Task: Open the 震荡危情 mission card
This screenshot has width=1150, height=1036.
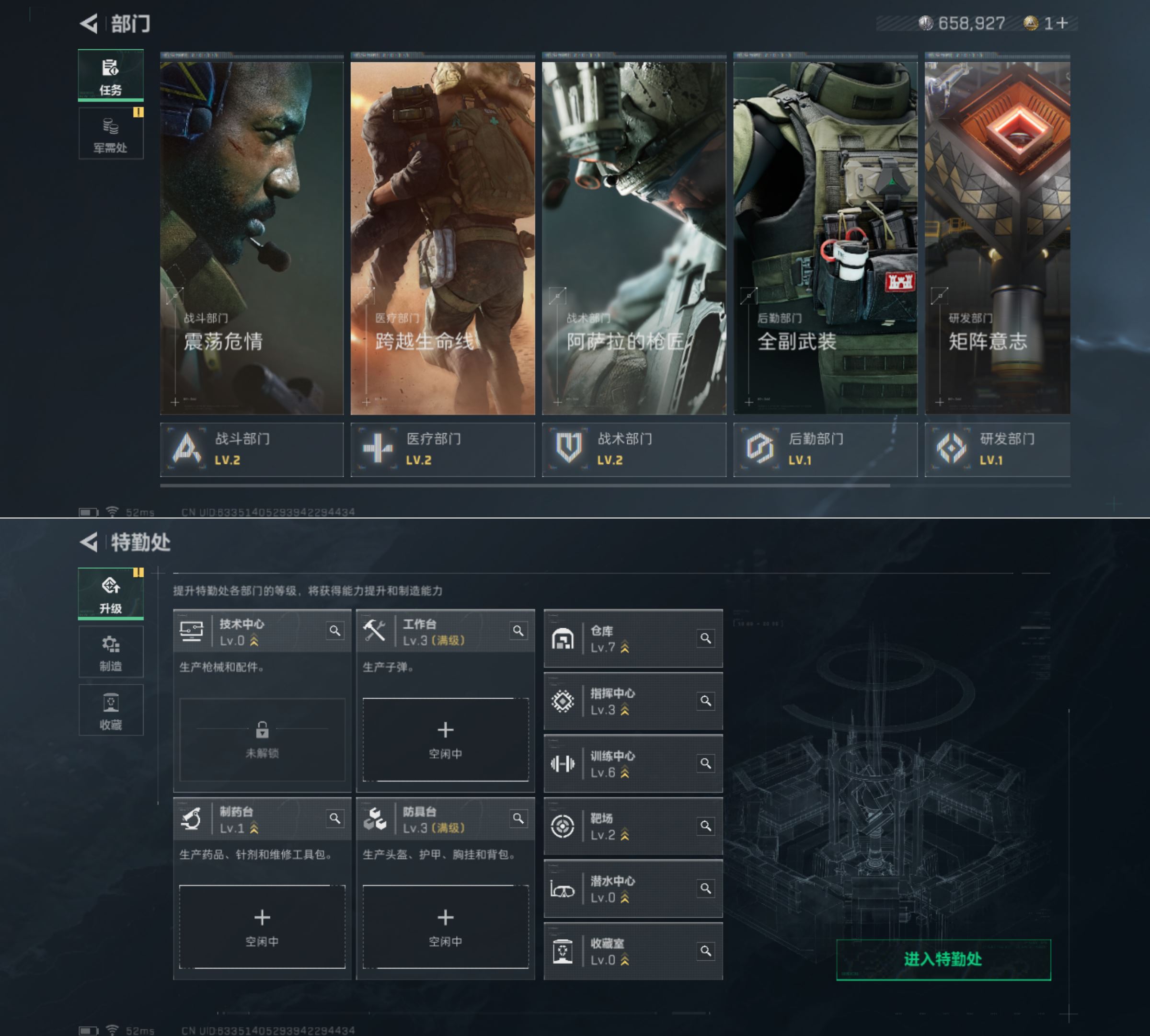Action: click(x=252, y=238)
